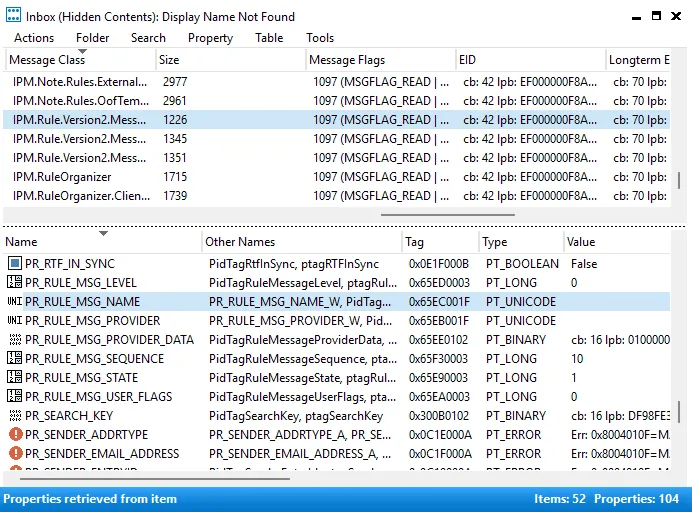Click the binary icon beside PR_SEARCH_KEY
692x512 pixels.
[15, 415]
